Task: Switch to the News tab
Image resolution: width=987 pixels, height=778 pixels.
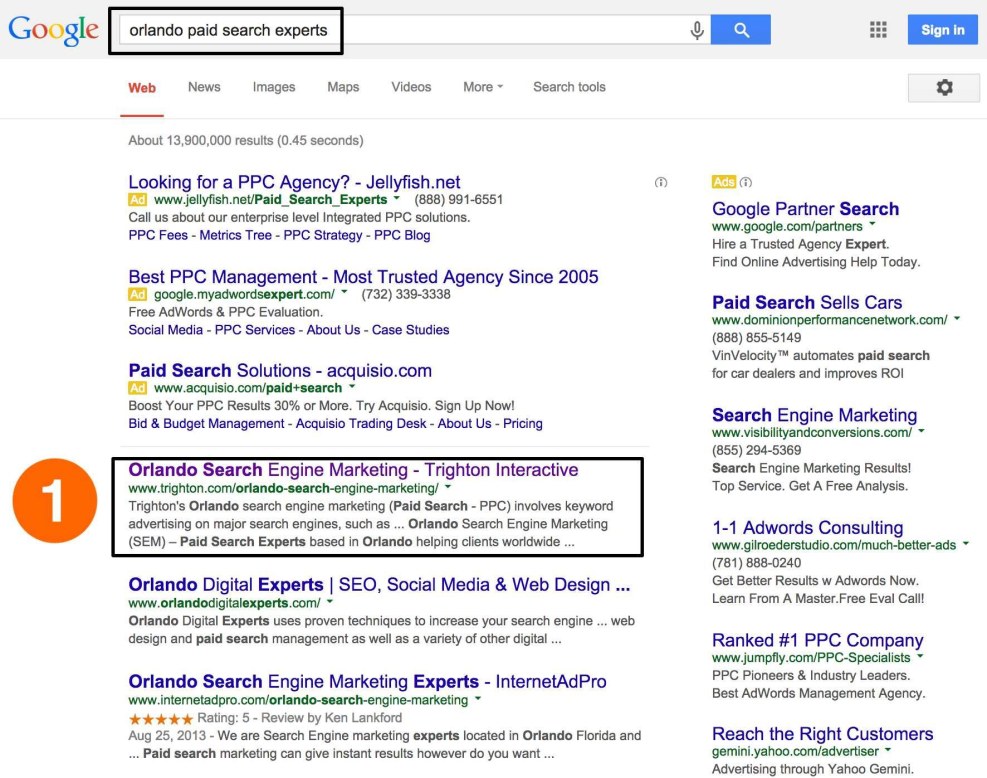Action: [204, 87]
